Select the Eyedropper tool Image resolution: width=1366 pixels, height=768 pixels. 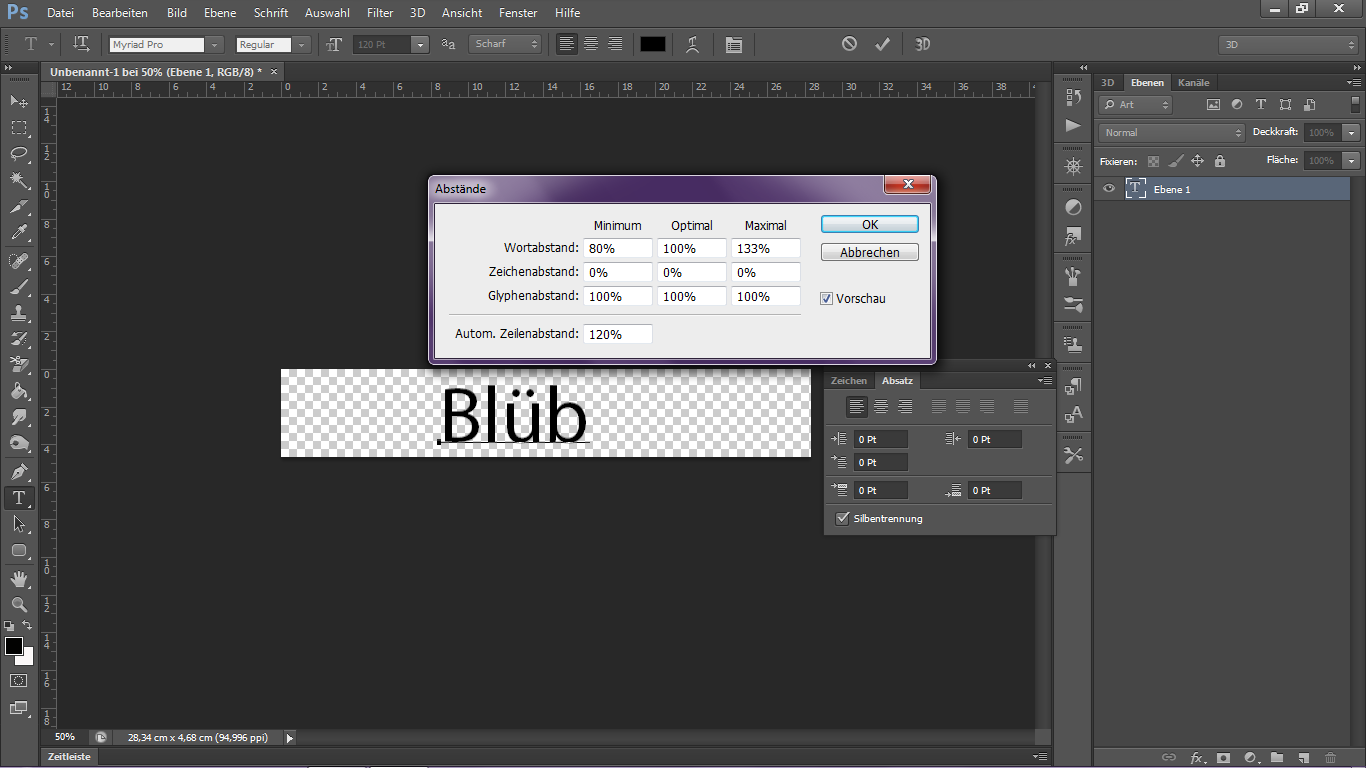[19, 233]
